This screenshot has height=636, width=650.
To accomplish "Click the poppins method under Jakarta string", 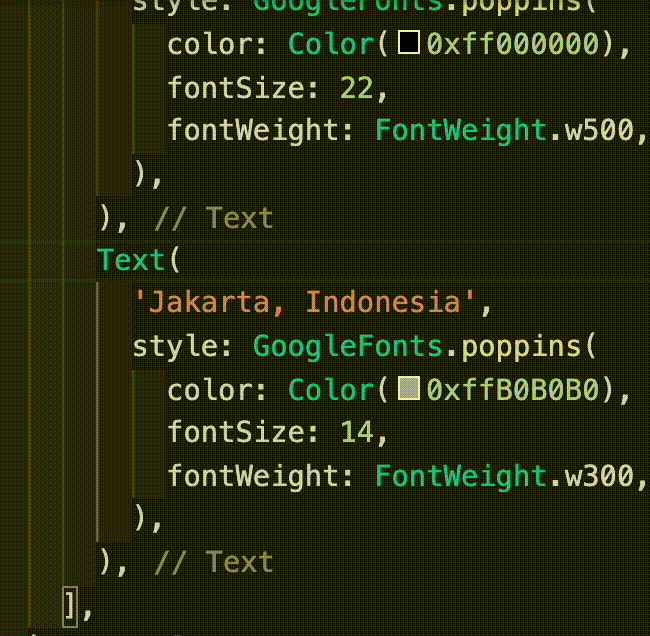I will [521, 348].
